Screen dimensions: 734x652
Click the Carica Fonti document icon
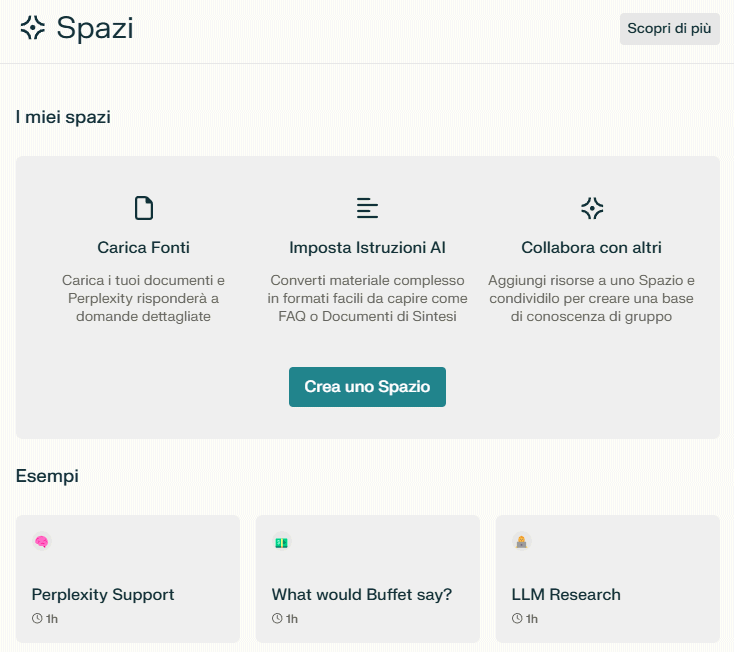[144, 208]
